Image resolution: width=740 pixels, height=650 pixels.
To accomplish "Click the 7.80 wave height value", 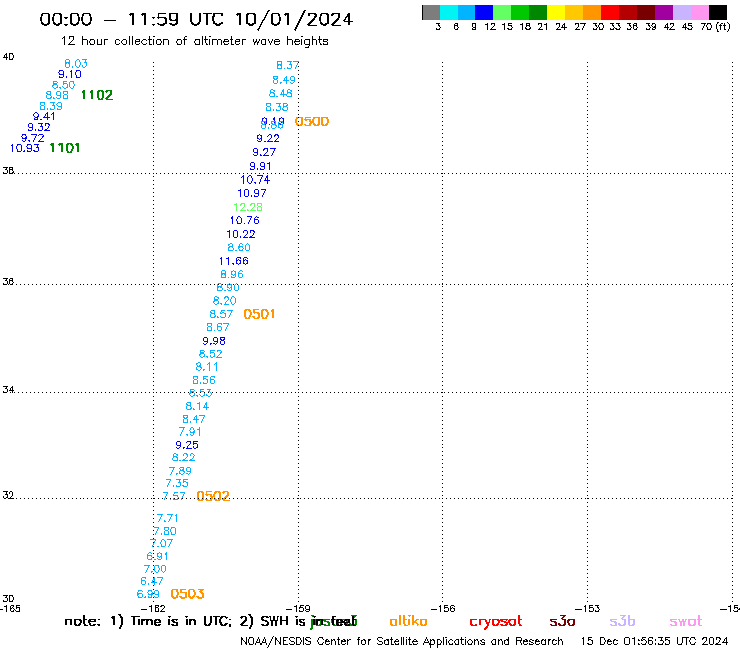I will (x=165, y=532).
